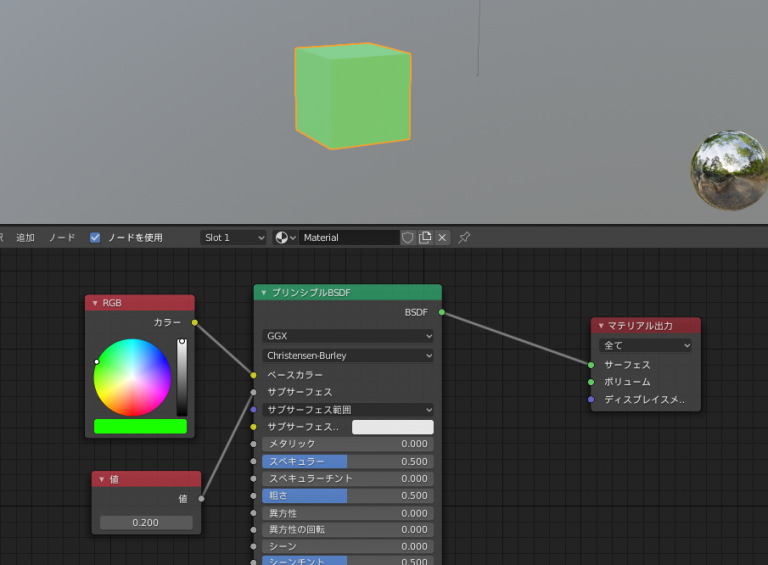Click the BSDF output socket
768x565 pixels.
coord(442,313)
